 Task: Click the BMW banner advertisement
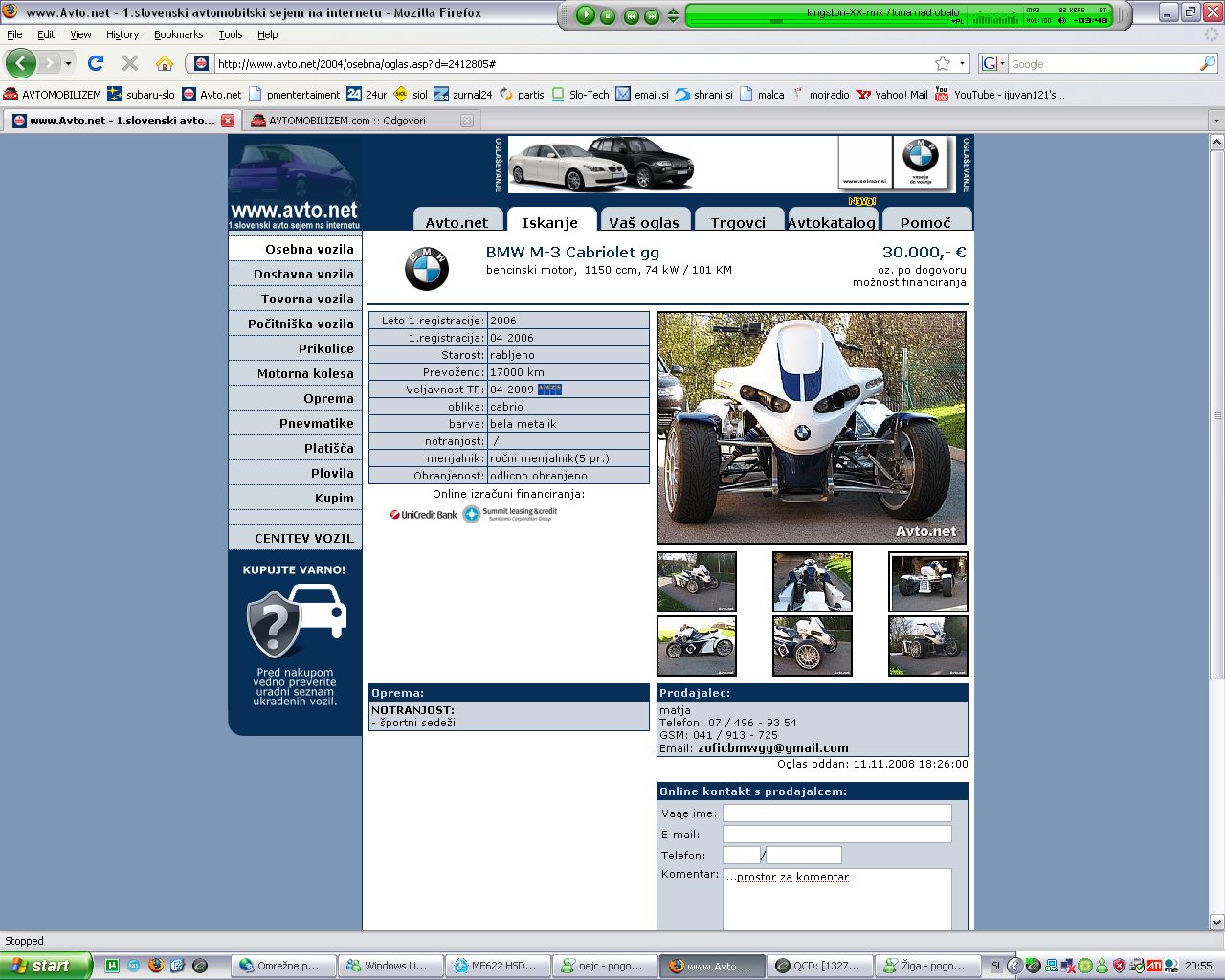(x=730, y=165)
